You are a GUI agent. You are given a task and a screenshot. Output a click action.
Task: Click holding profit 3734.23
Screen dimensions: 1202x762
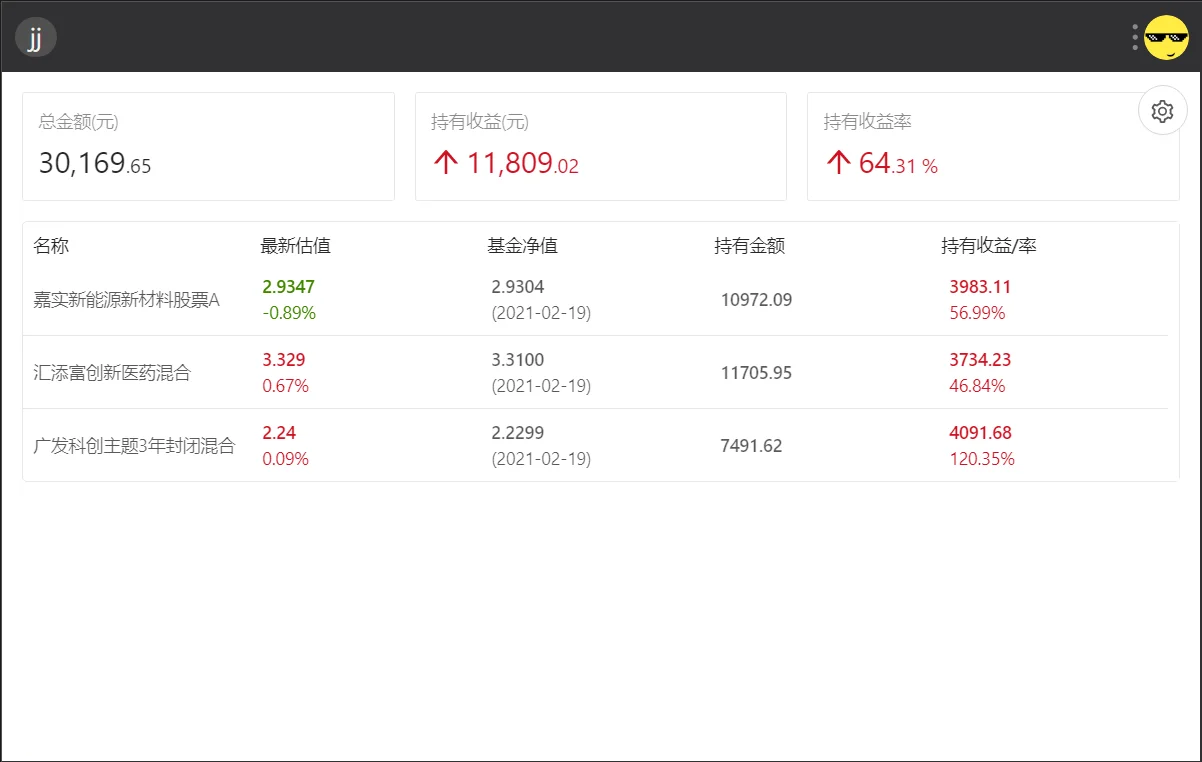(x=980, y=360)
